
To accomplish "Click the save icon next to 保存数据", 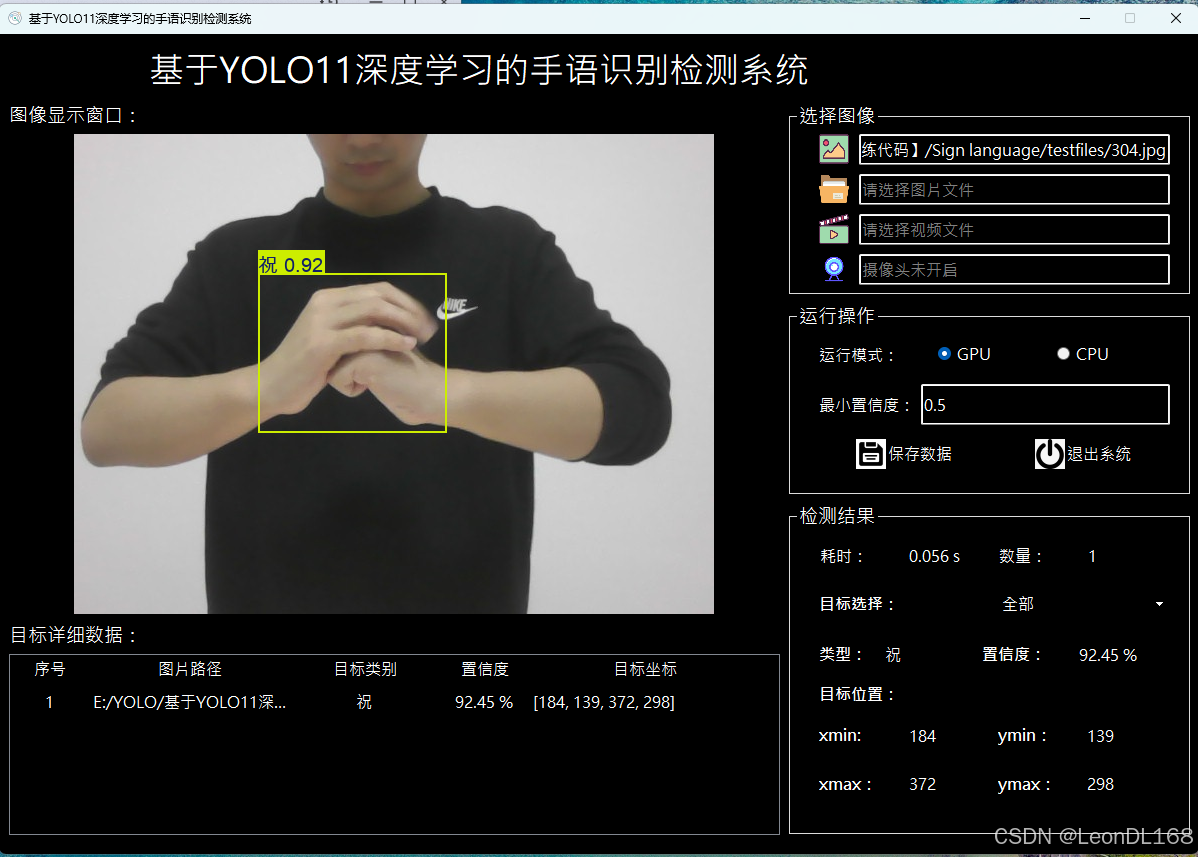I will coord(870,454).
